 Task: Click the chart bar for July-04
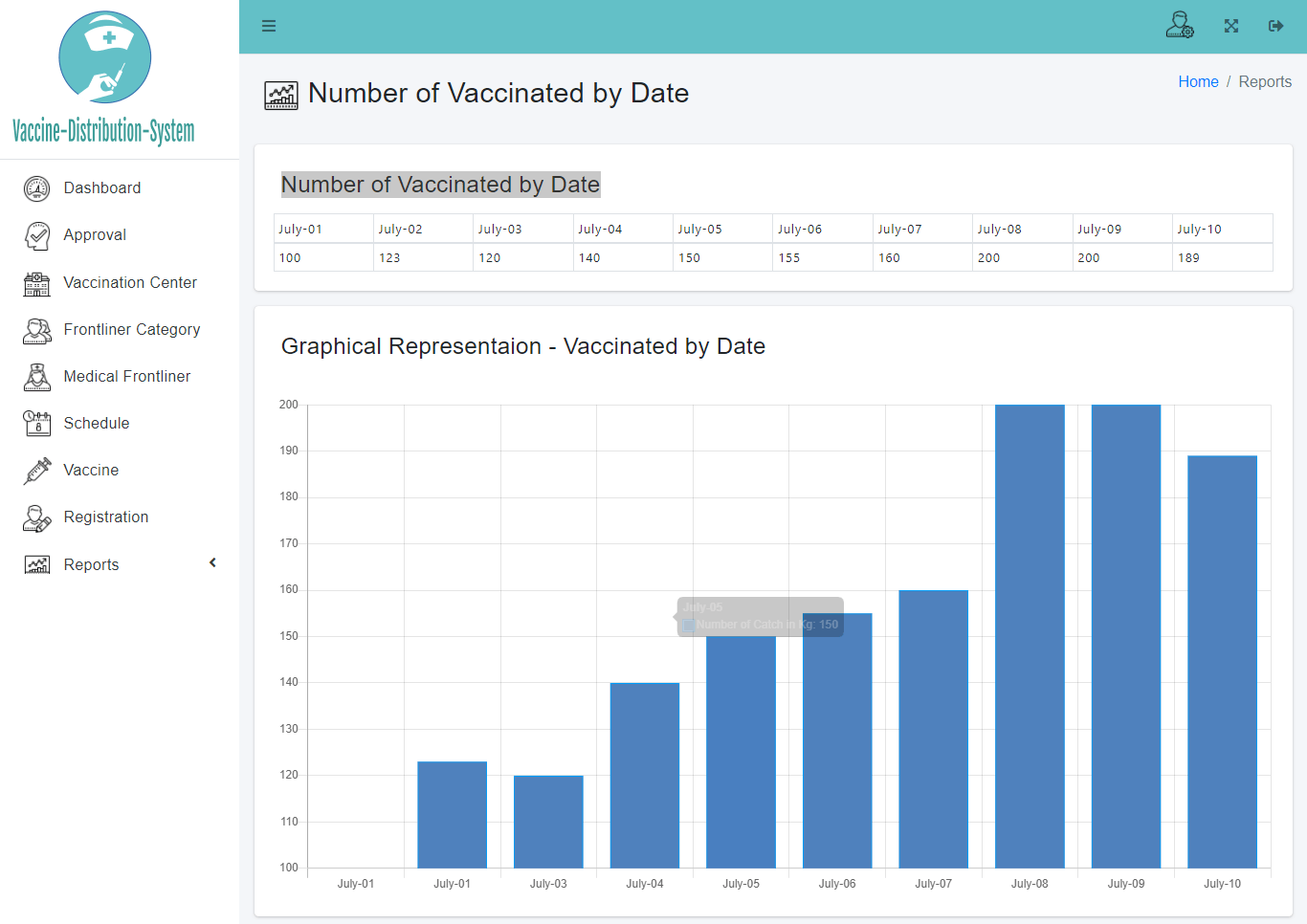pyautogui.click(x=645, y=776)
